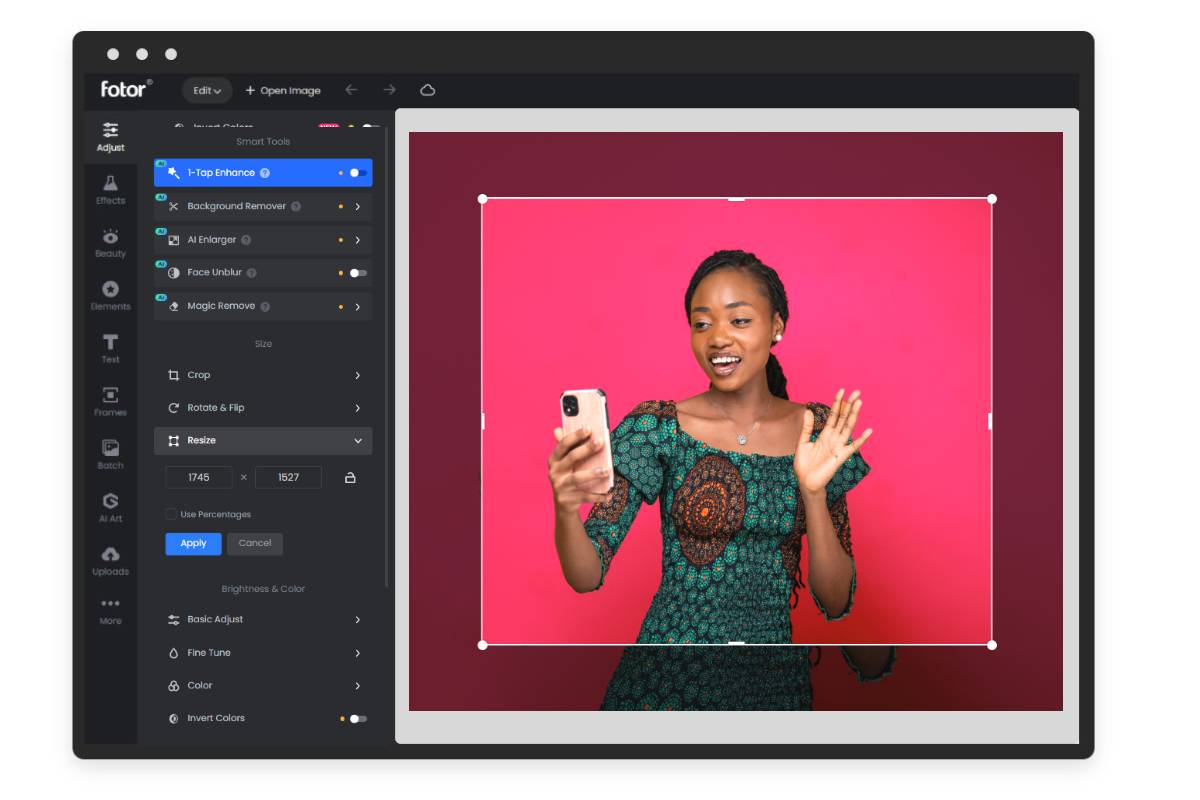Open the Elements panel
1200x800 pixels.
110,295
